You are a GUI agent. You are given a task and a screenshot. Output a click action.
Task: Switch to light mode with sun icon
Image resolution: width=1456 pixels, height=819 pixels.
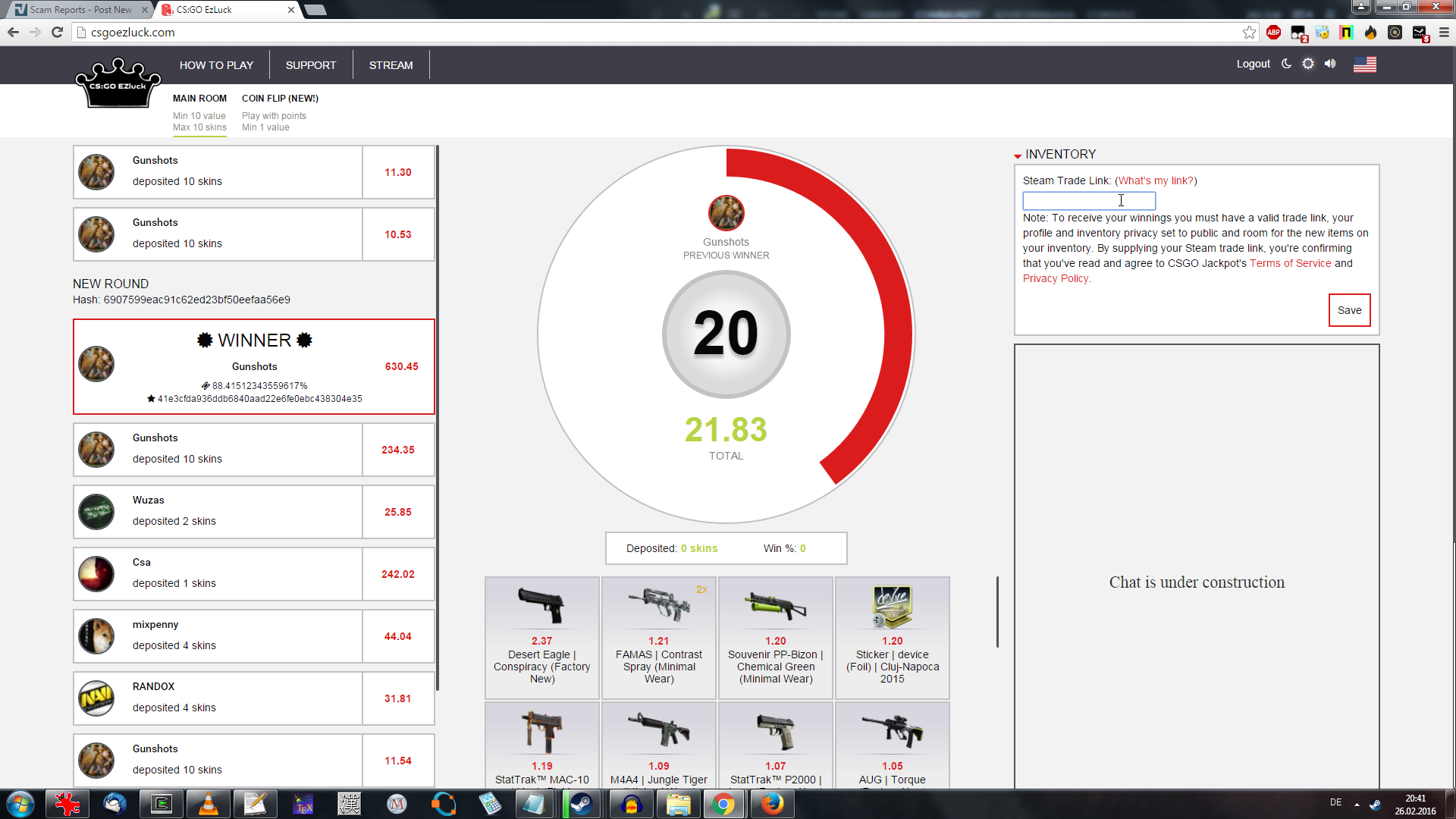pyautogui.click(x=1308, y=64)
